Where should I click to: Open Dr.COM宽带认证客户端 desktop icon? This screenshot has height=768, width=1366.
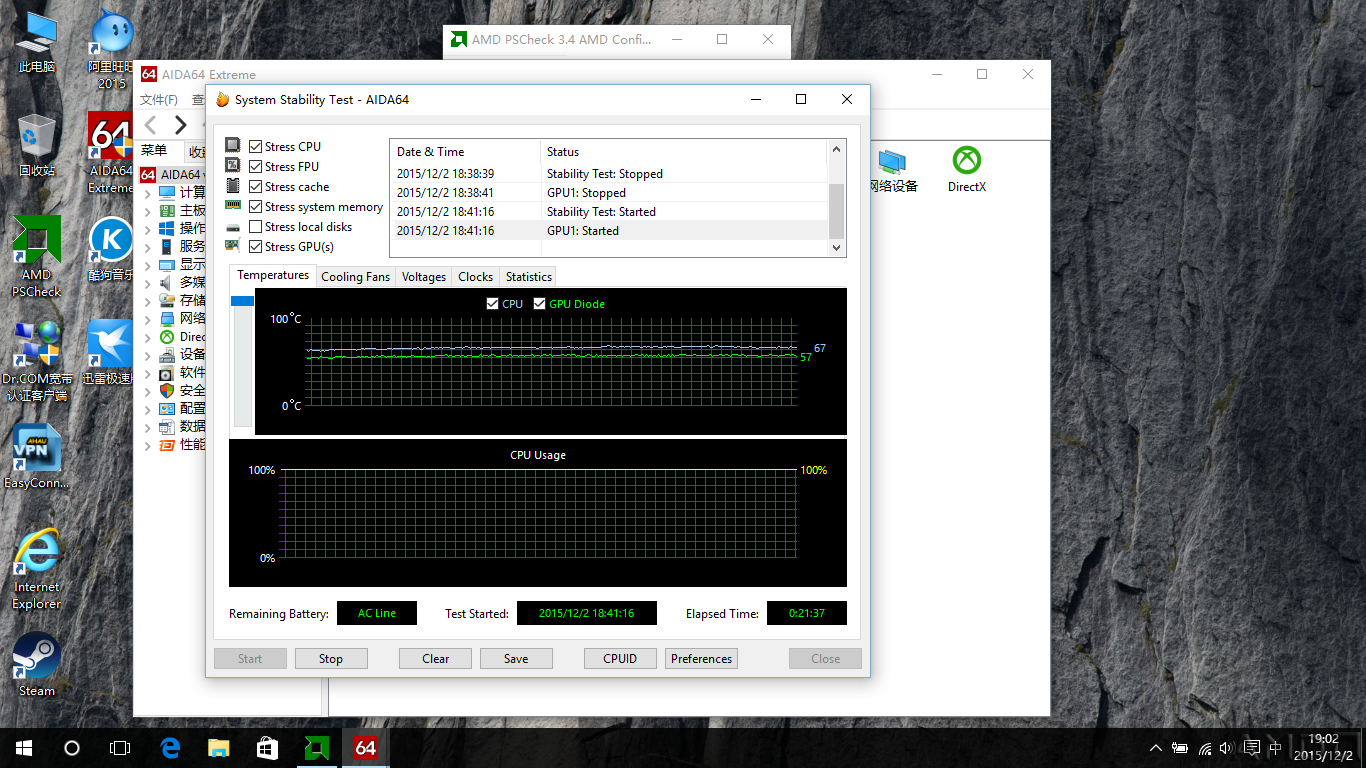click(37, 360)
